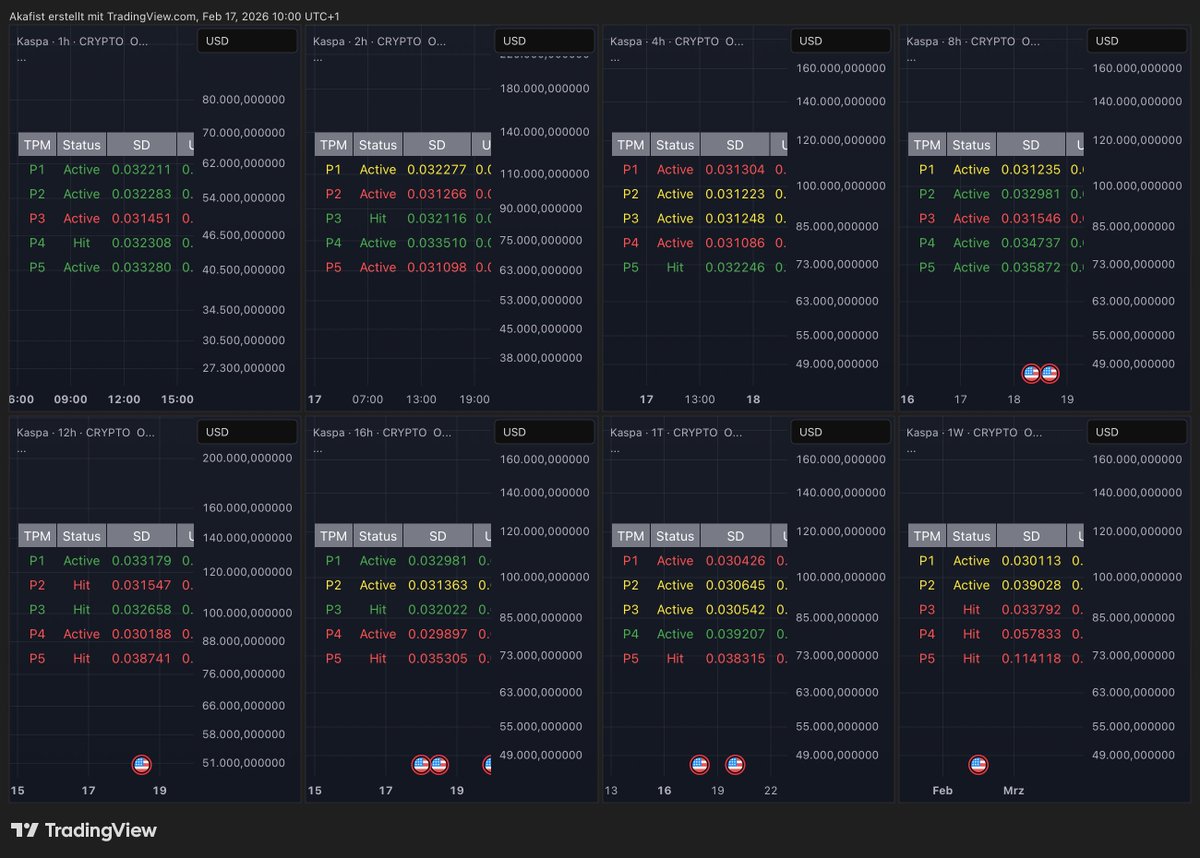Viewport: 1200px width, 858px height.
Task: Open the USD currency selector on Kaspa 12h chart
Action: click(247, 432)
